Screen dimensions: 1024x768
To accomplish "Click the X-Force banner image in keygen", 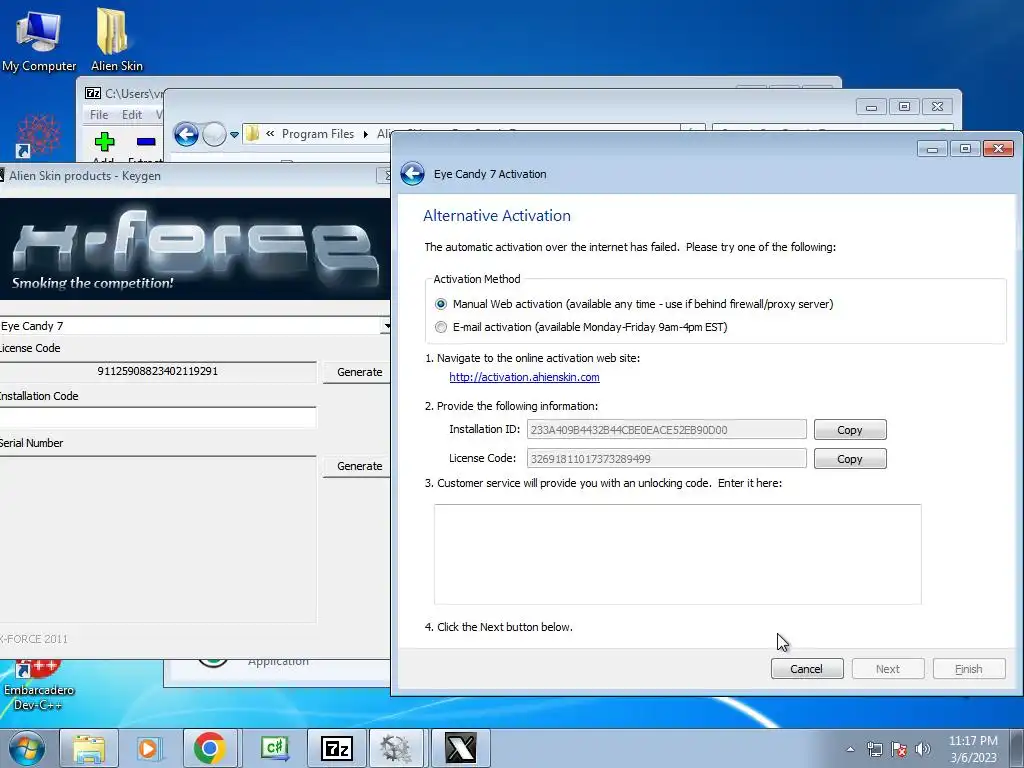I will [195, 249].
